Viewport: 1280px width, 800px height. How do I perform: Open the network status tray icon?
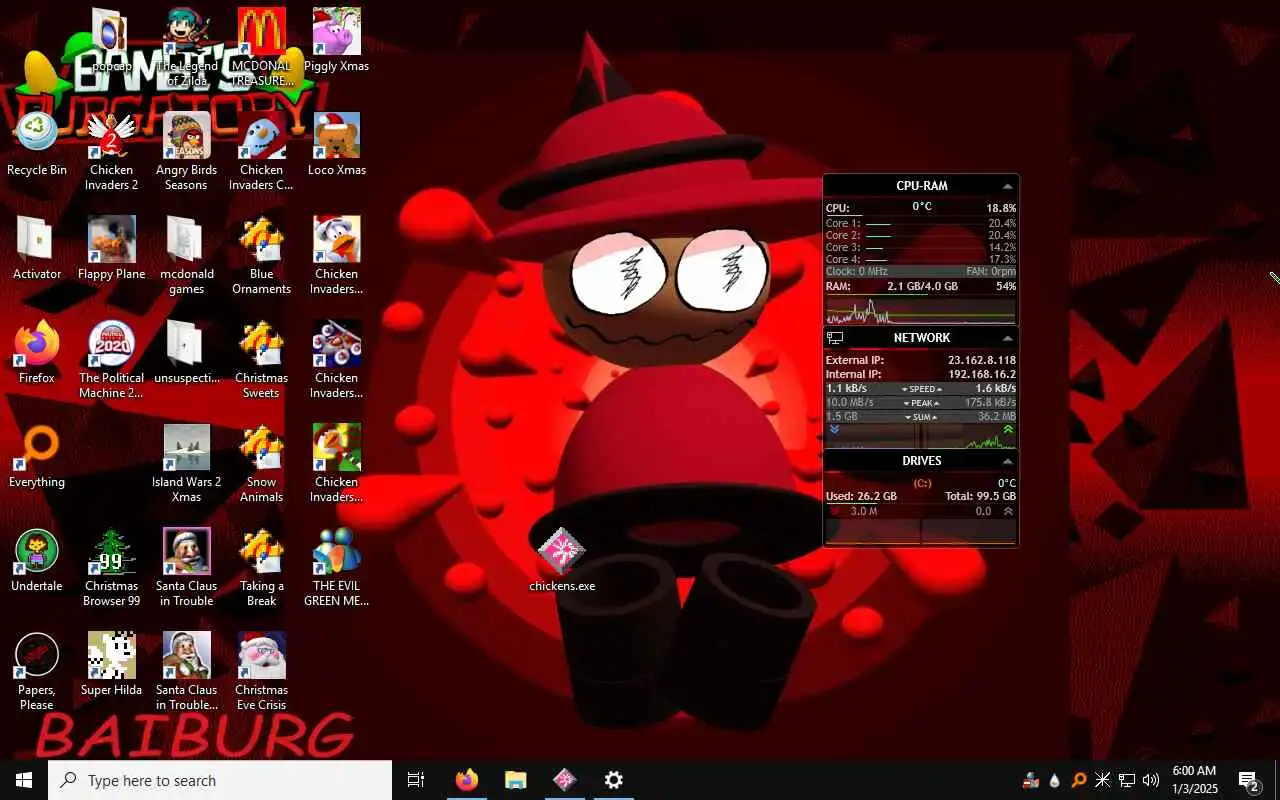[1127, 780]
